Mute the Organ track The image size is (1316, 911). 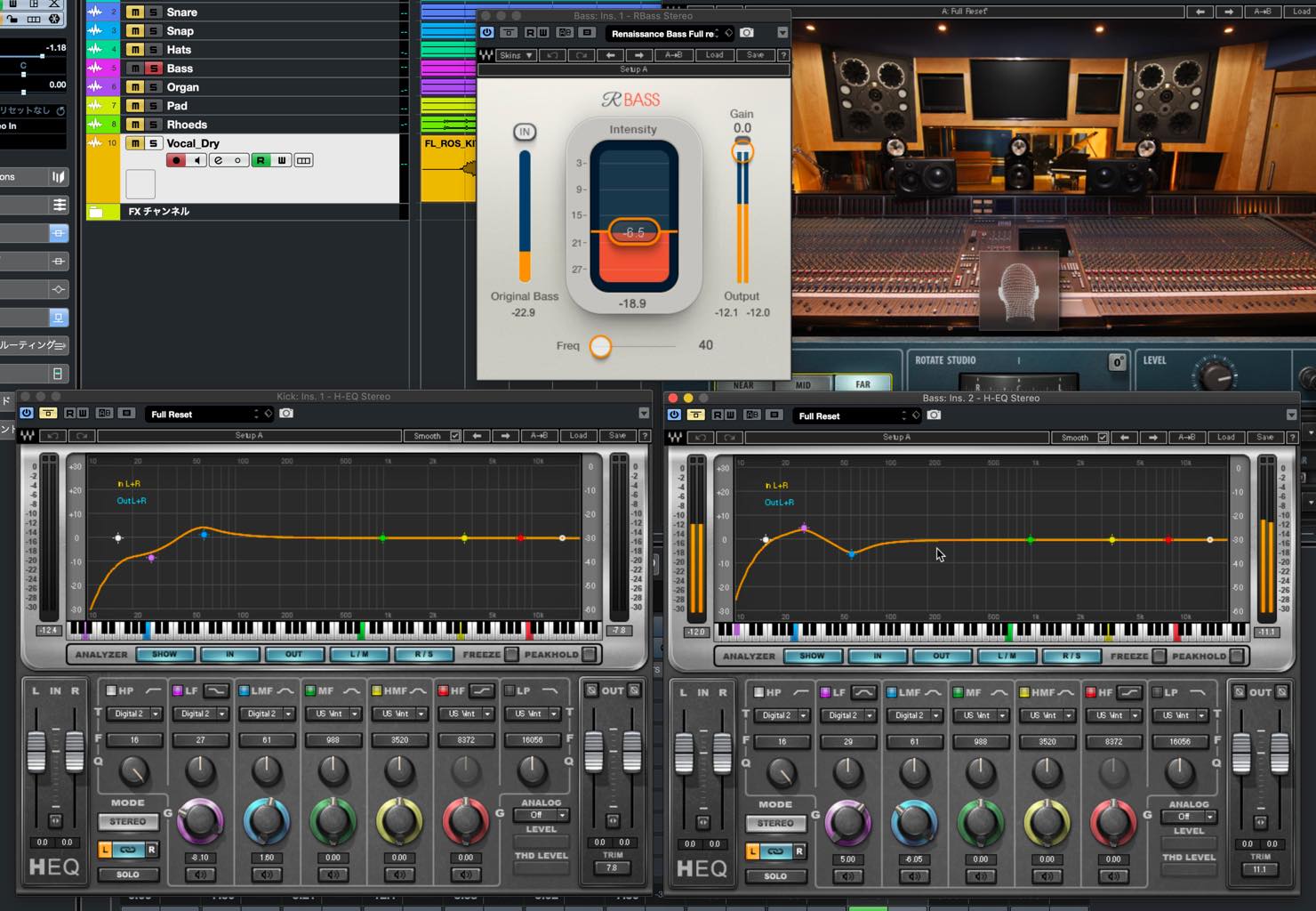[134, 87]
